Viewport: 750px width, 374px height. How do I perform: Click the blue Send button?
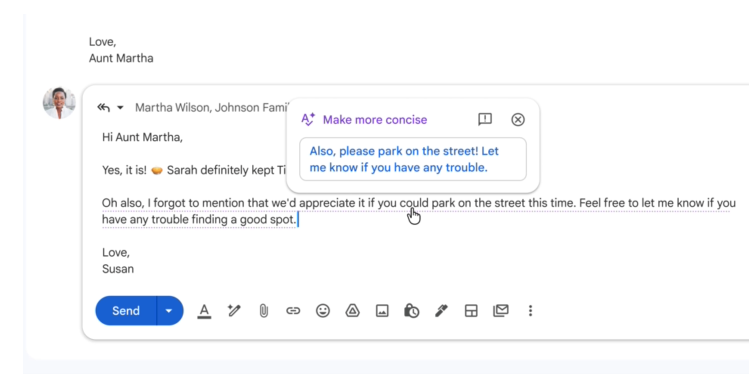(x=126, y=311)
